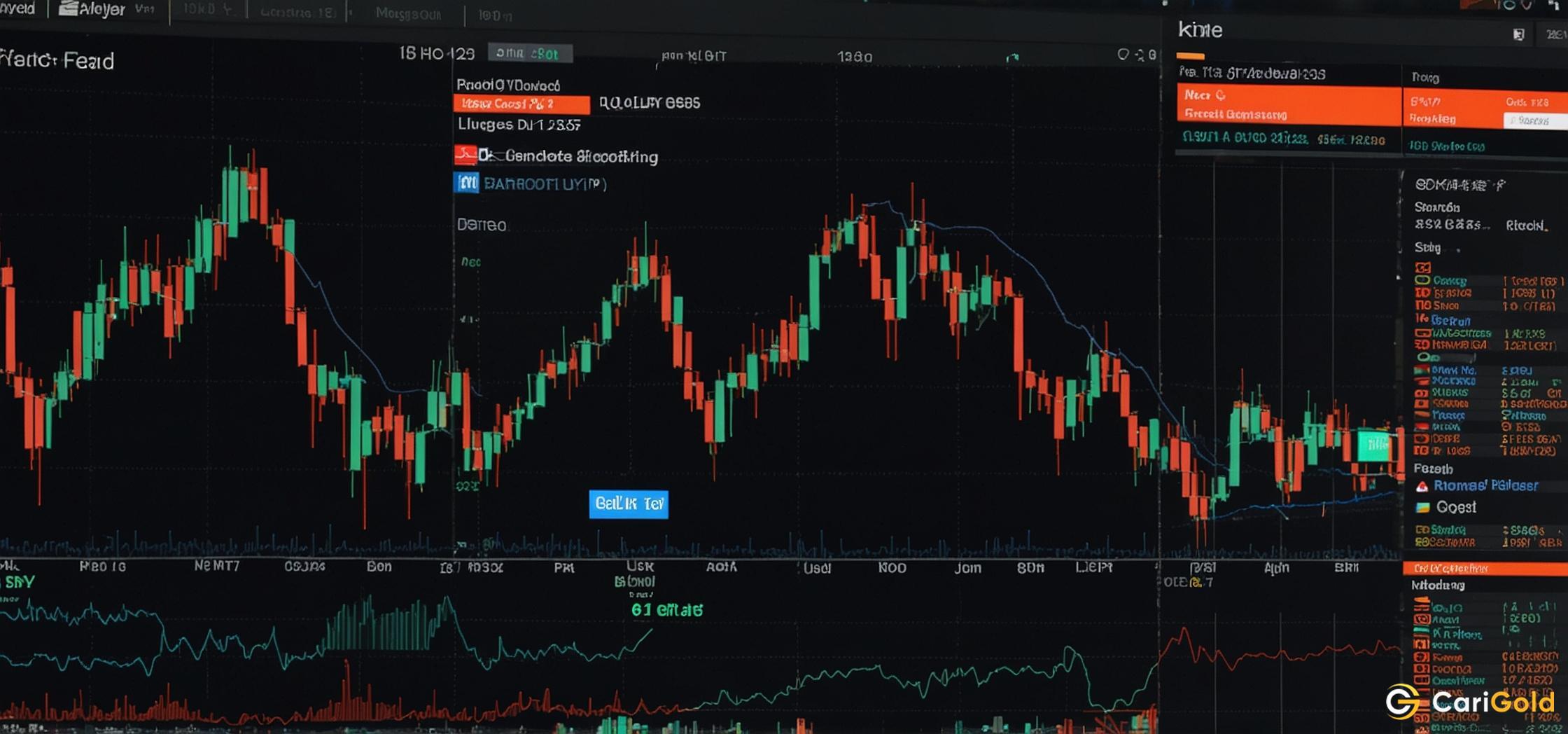1568x734 pixels.
Task: Click the green "61 efilais" indicator label
Action: 666,609
